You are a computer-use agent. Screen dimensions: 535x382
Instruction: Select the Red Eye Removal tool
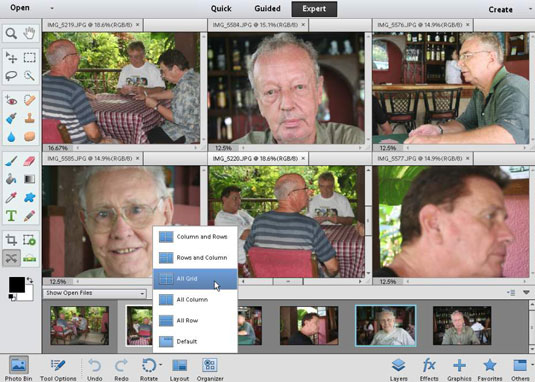[11, 100]
